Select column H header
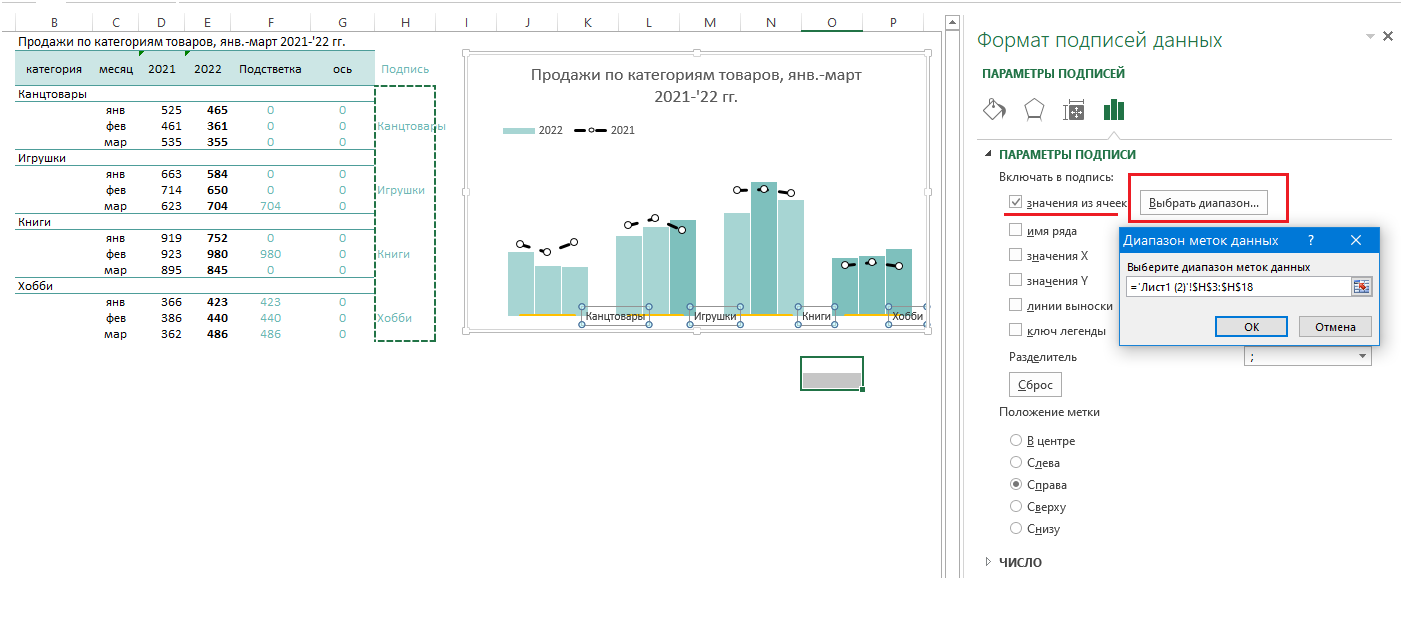1402x621 pixels. point(405,22)
